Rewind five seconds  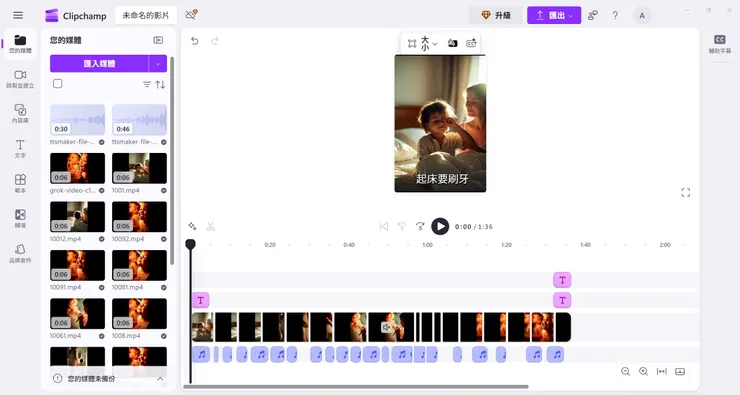coord(402,227)
